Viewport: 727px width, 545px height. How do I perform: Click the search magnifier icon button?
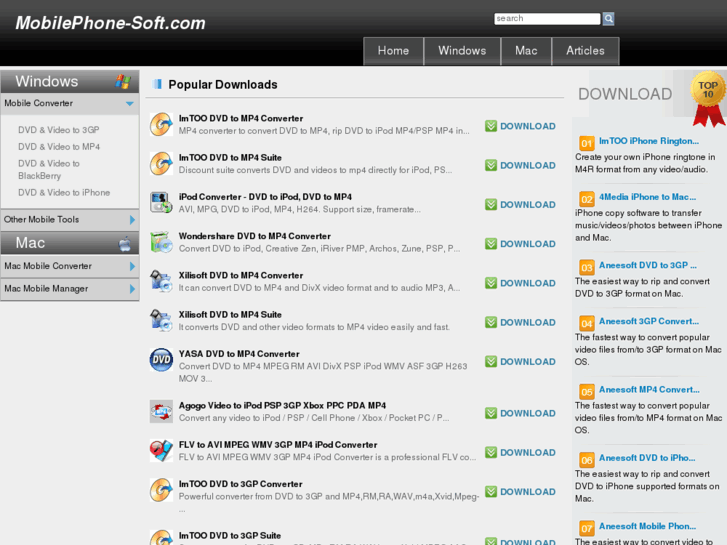[608, 19]
